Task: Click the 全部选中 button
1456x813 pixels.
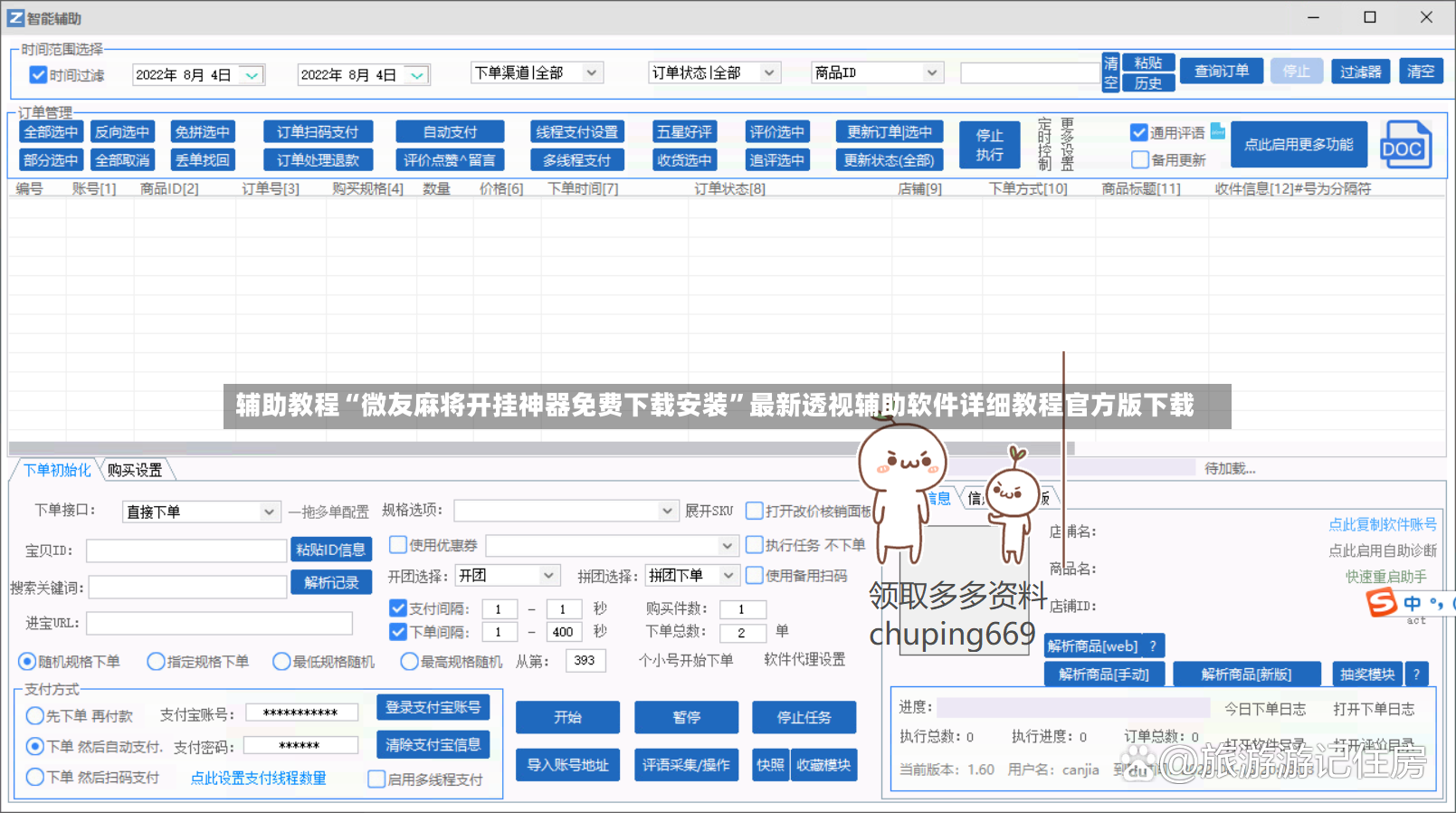Action: click(51, 131)
